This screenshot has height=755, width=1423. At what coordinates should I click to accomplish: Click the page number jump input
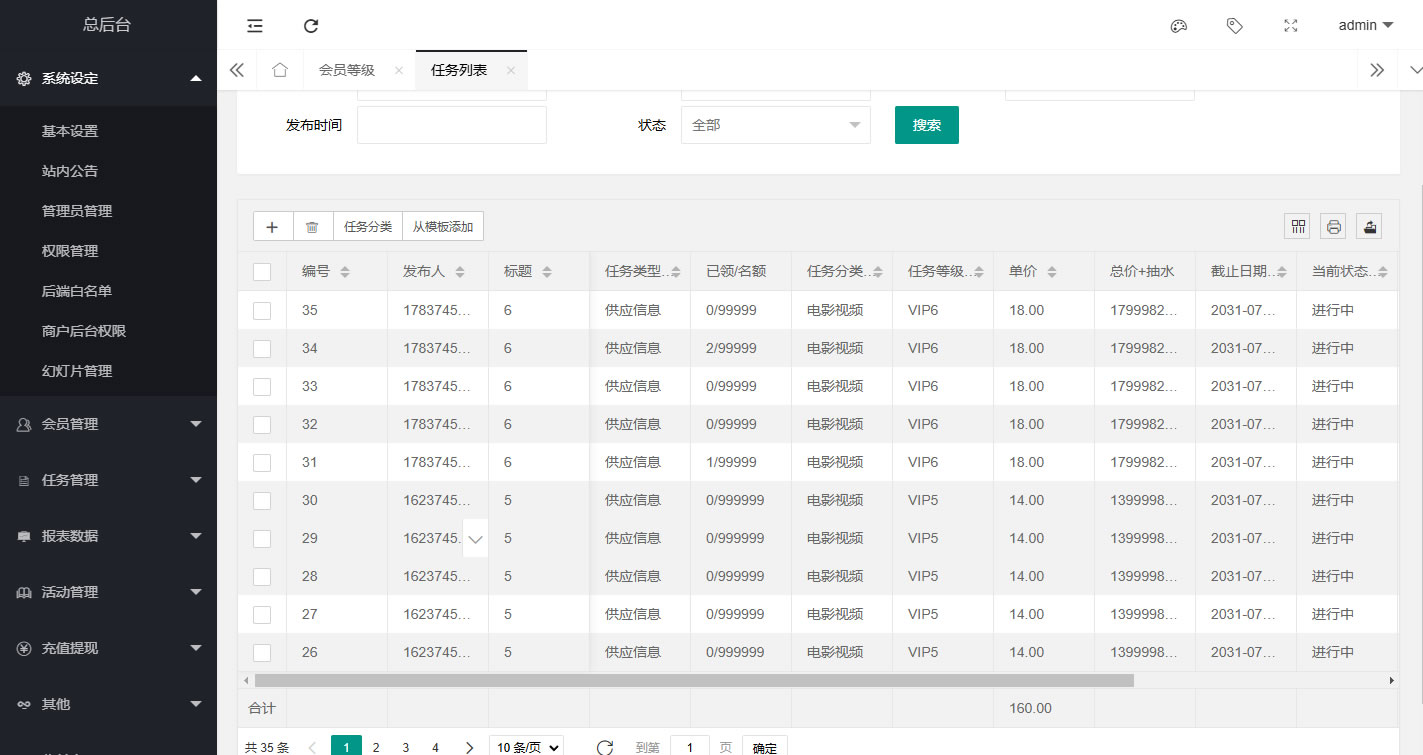(690, 747)
